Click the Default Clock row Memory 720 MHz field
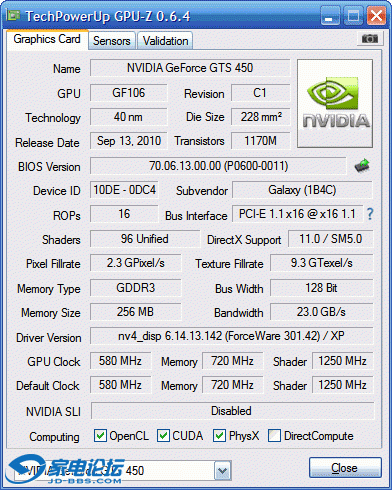 pos(232,385)
